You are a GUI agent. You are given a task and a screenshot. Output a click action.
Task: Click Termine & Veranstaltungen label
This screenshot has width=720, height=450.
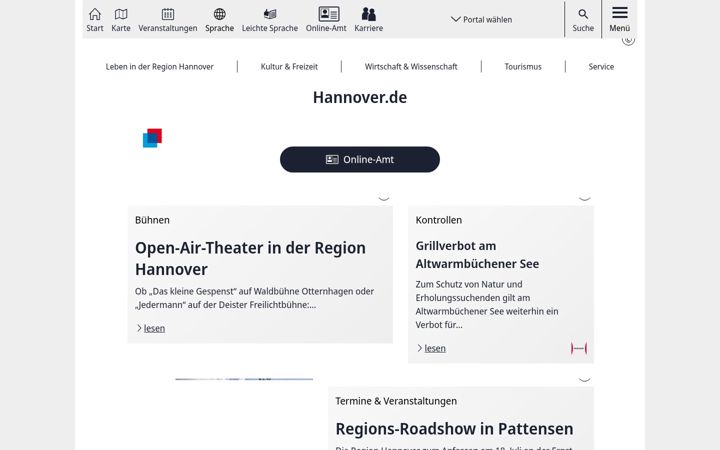396,401
